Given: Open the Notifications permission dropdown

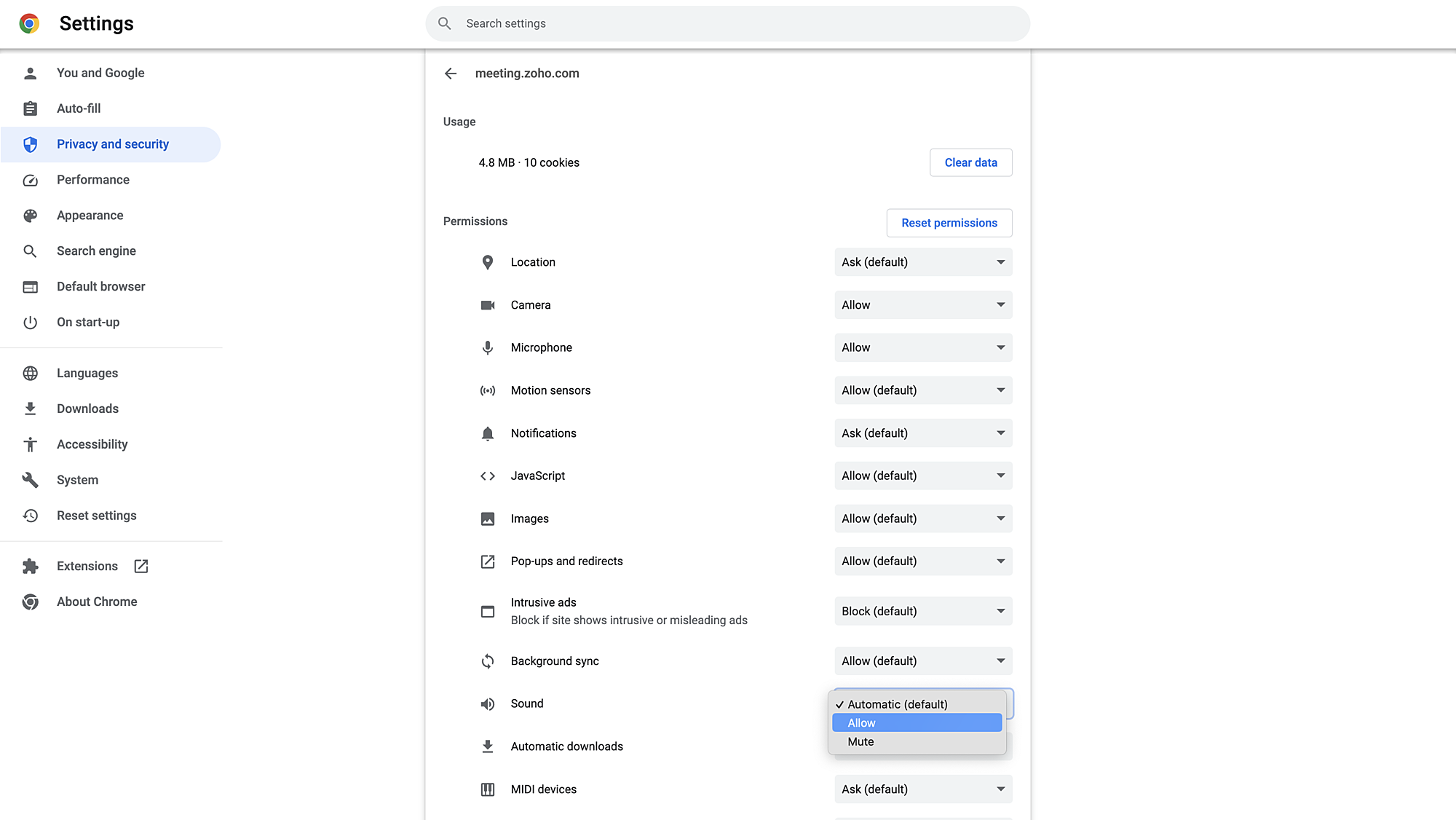Looking at the screenshot, I should 922,433.
